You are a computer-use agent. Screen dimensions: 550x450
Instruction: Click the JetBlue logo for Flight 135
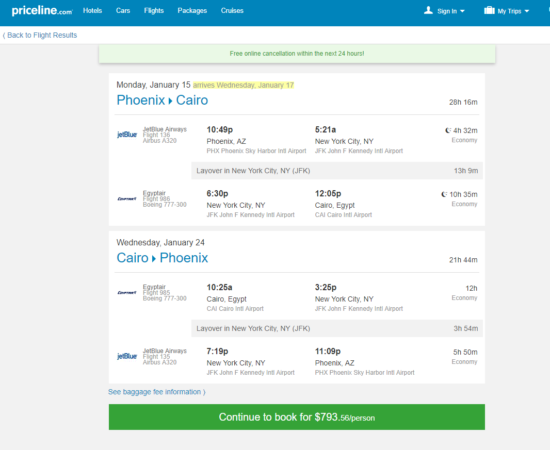coord(127,356)
